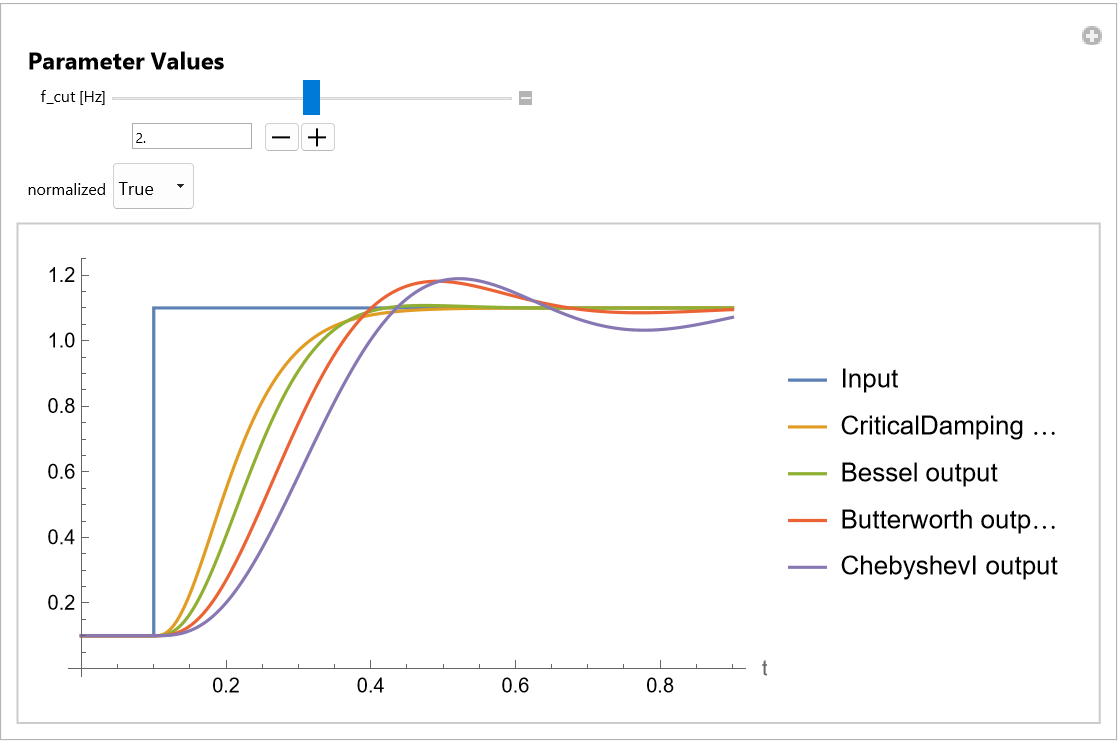Click the "Parameter Values" heading
Screen dimensions: 1118x744
[126, 62]
